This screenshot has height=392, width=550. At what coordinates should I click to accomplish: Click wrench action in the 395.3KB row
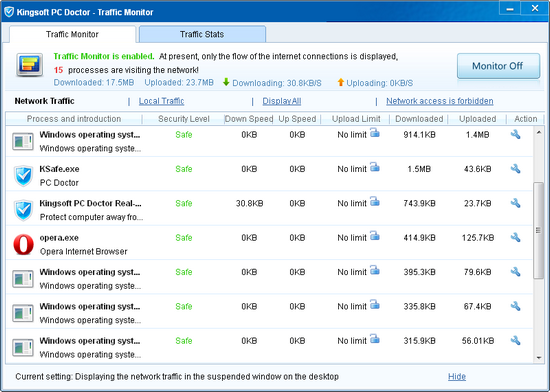[515, 272]
